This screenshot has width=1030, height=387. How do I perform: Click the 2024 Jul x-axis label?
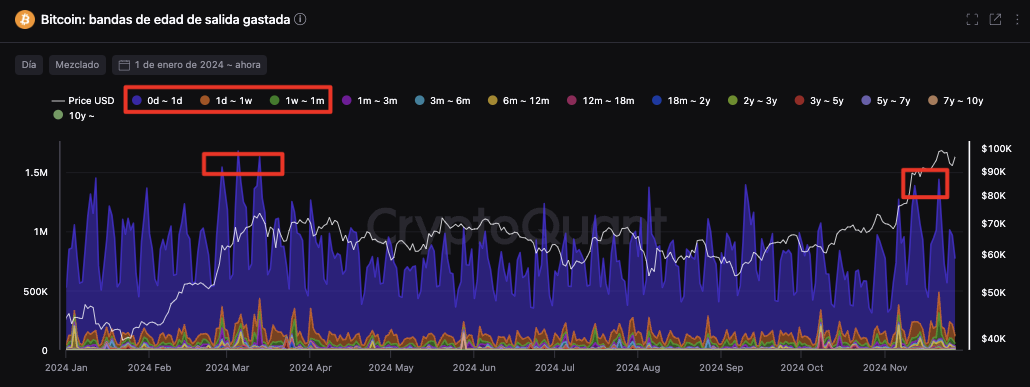click(554, 368)
